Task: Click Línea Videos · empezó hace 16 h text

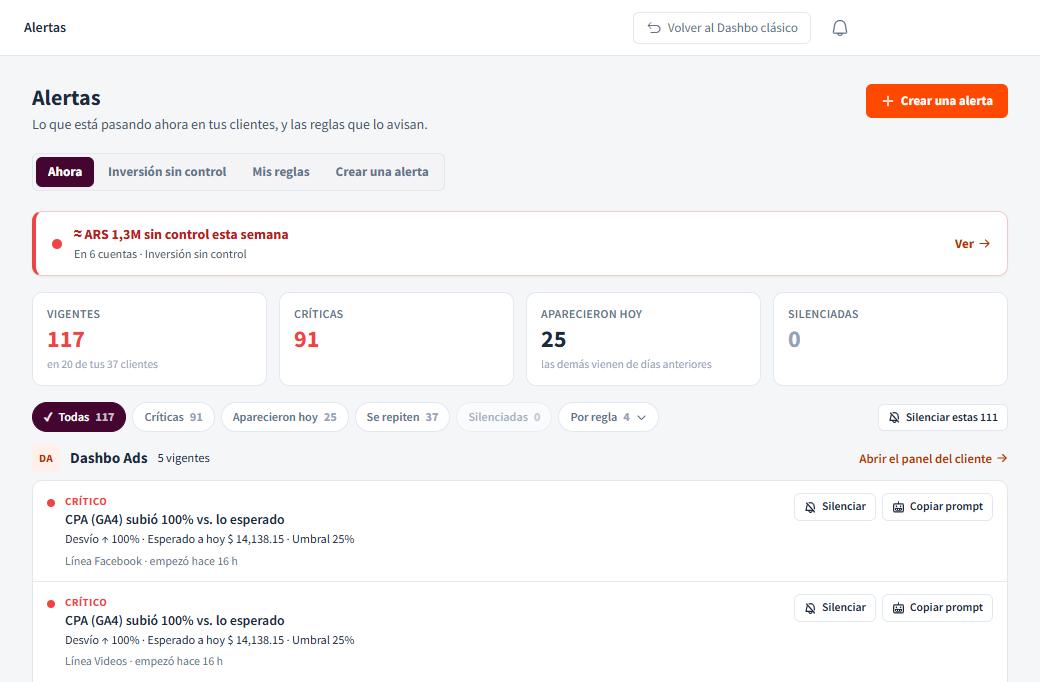Action: (144, 661)
